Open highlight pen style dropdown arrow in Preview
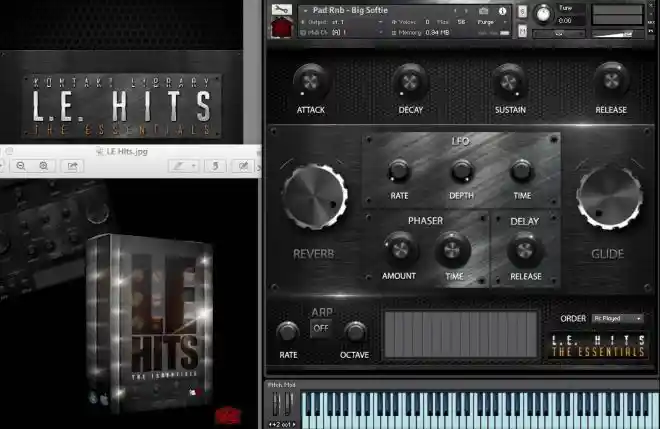The width and height of the screenshot is (660, 429). pyautogui.click(x=193, y=166)
